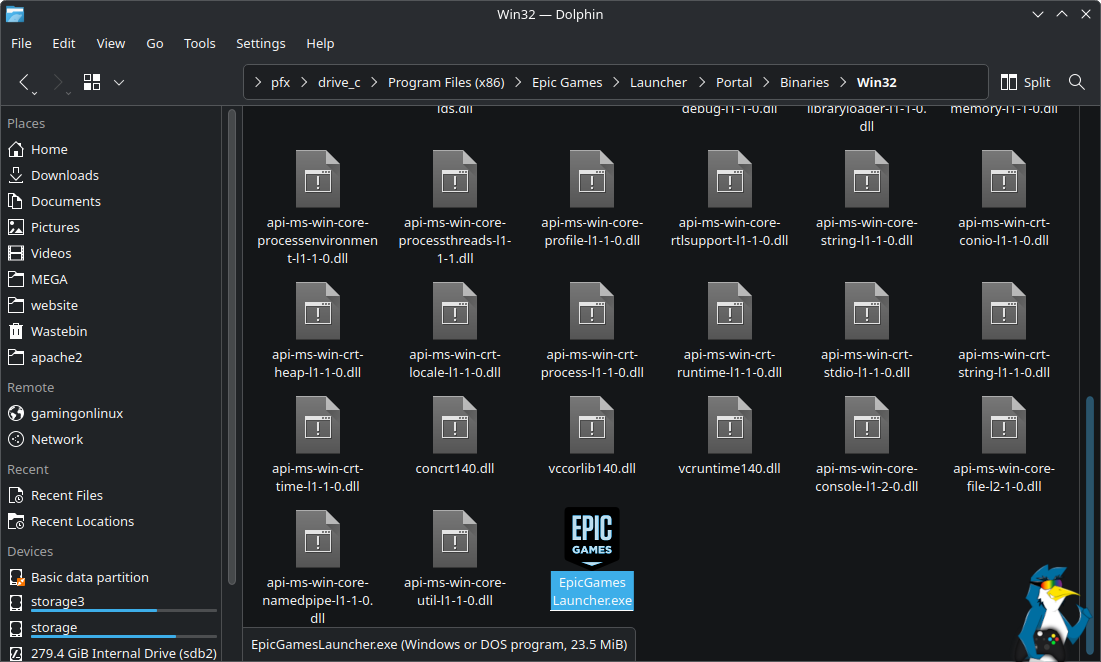Expand the chevron left of pfx breadcrumb
Viewport: 1101px width, 662px height.
tap(258, 82)
